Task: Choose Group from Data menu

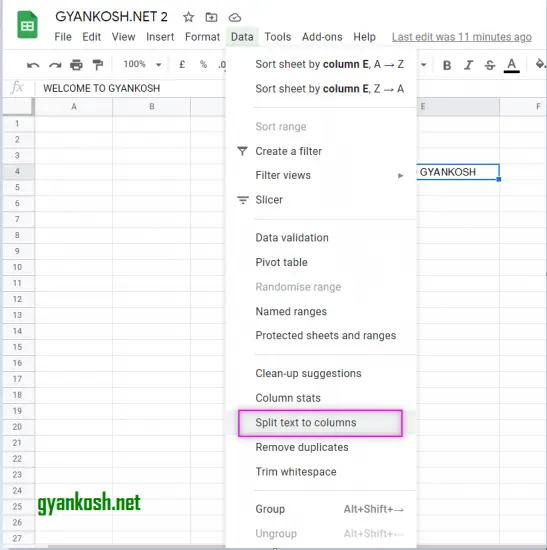Action: (321, 509)
